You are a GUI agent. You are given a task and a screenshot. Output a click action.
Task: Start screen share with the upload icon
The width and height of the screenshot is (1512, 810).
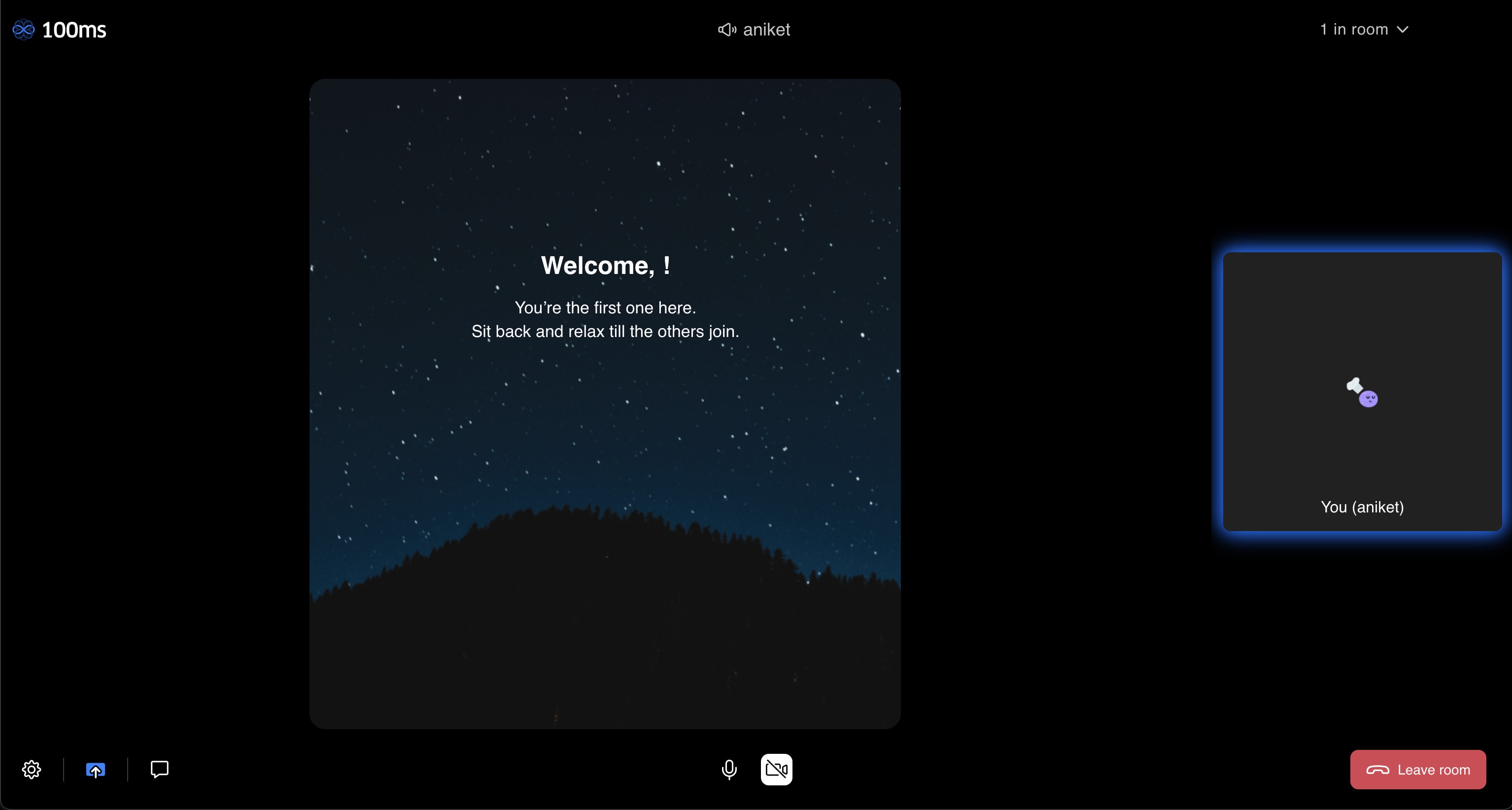tap(96, 770)
